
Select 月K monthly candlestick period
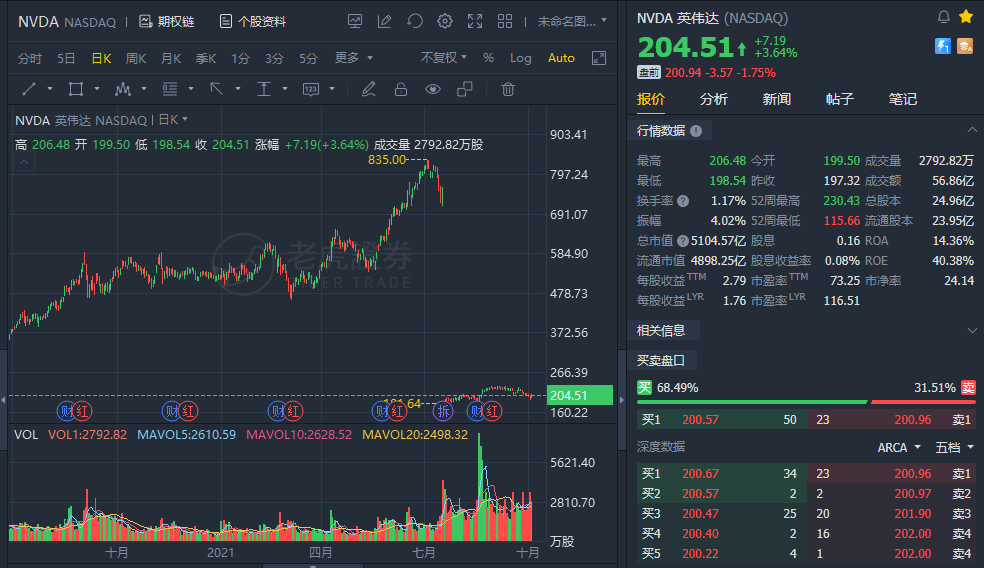tap(171, 58)
